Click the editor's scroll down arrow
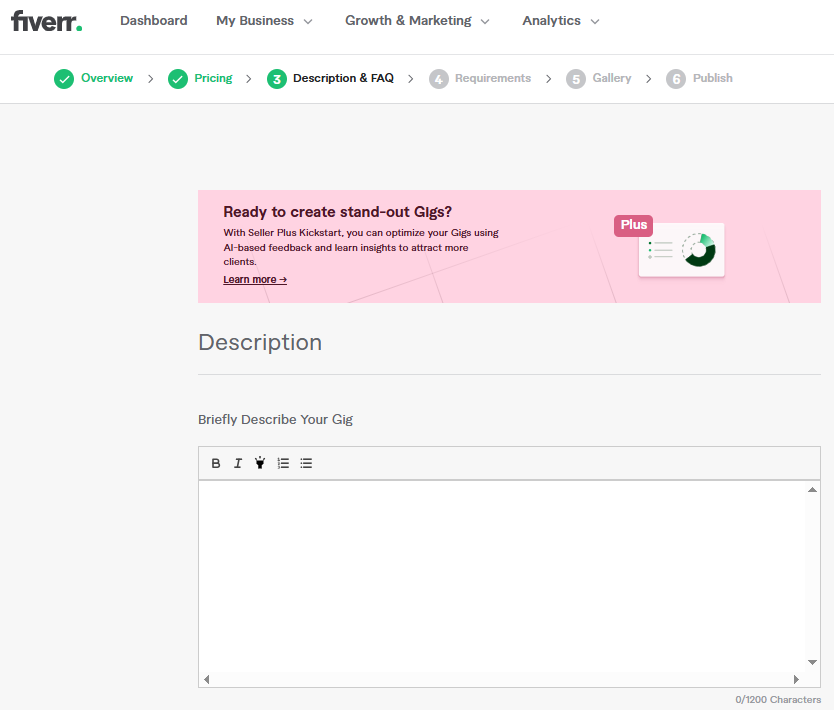This screenshot has width=834, height=710. coord(812,662)
